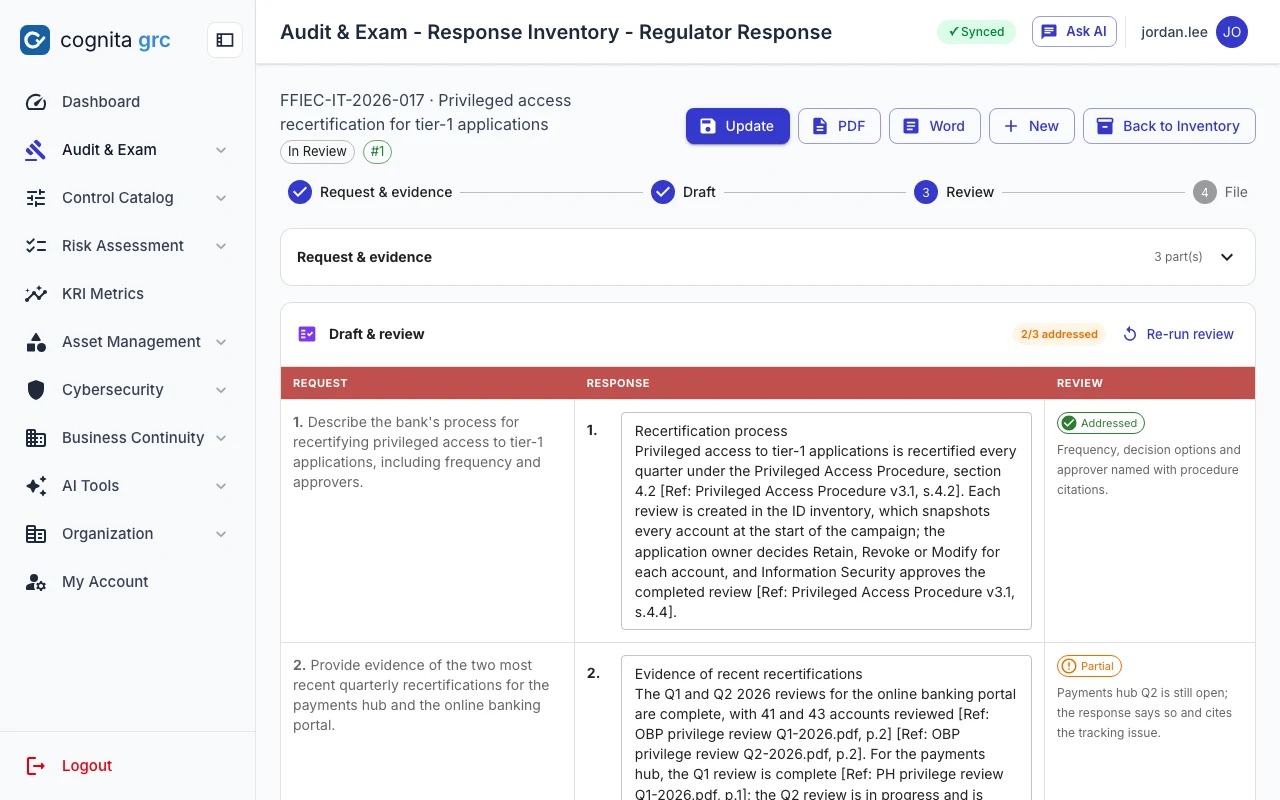Expand the Audit & Exam chevron
This screenshot has width=1280, height=800.
click(x=221, y=150)
